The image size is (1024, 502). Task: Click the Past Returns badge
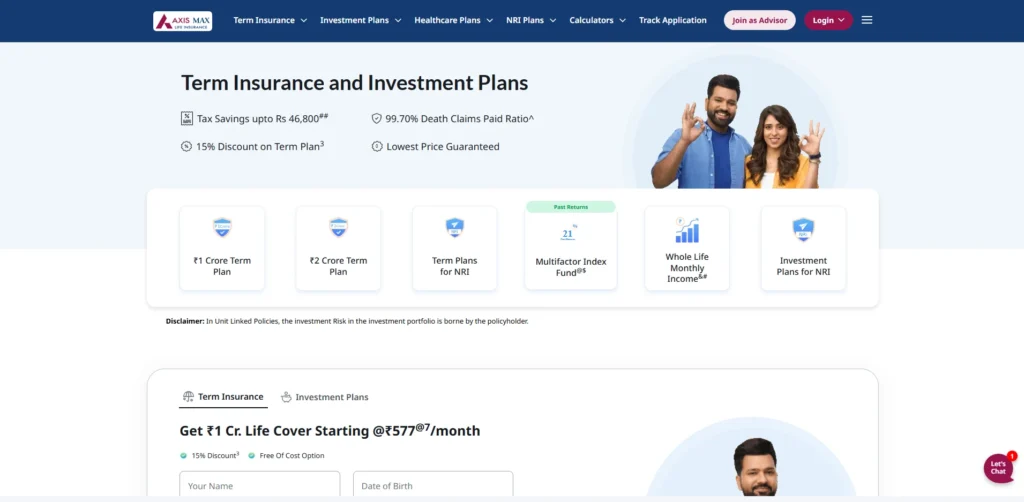click(571, 207)
